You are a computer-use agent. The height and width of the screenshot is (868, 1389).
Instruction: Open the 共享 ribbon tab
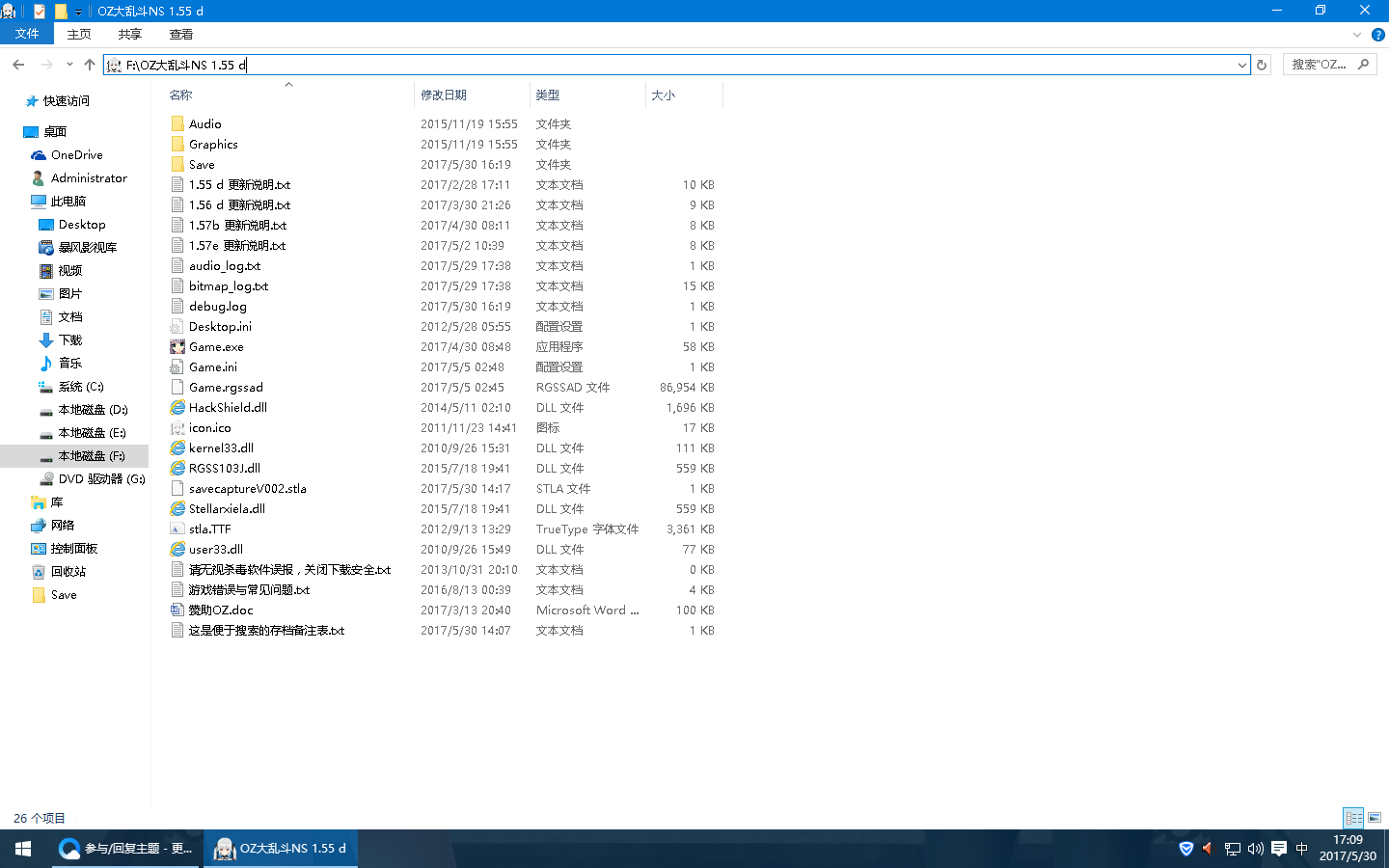pyautogui.click(x=130, y=34)
